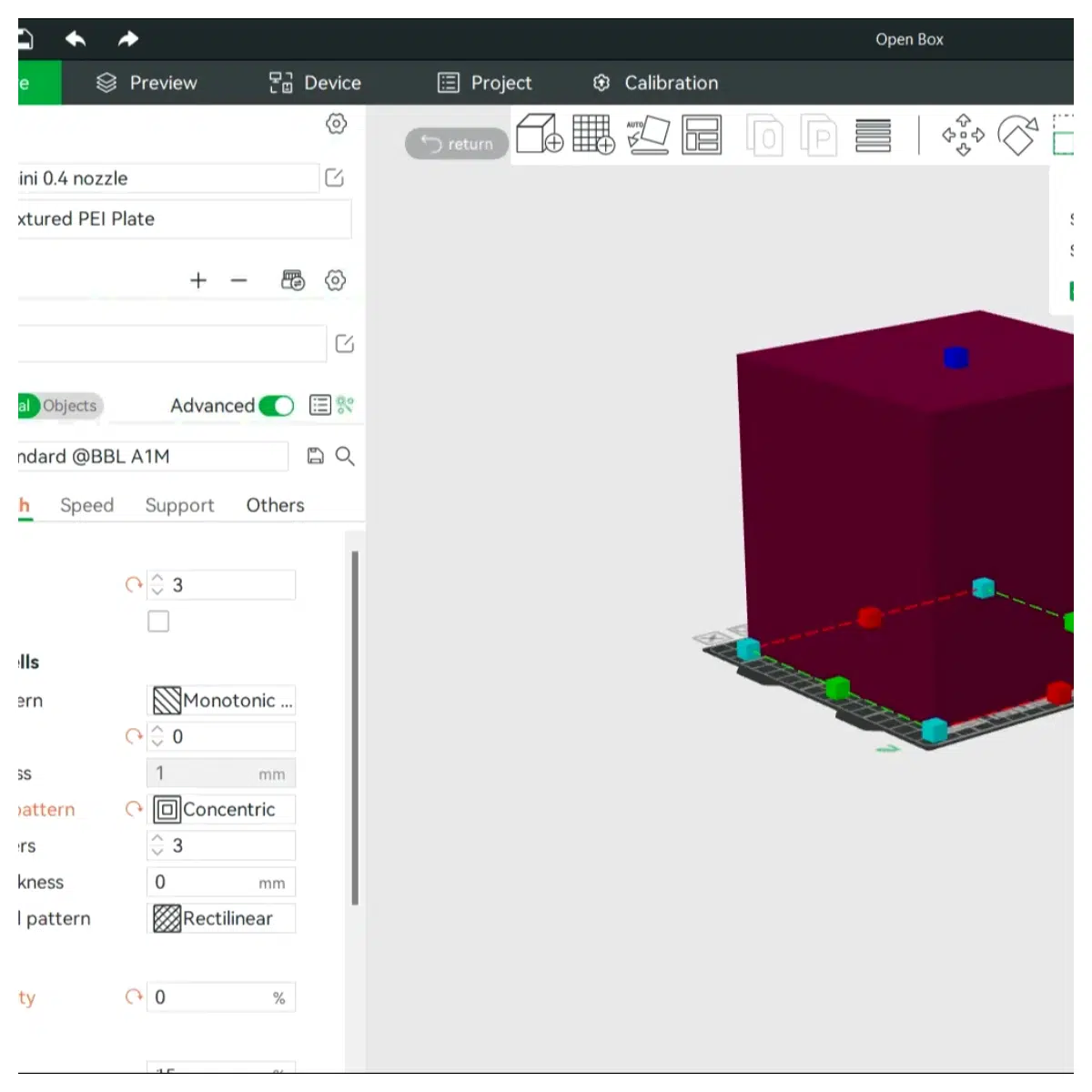The image size is (1092, 1092).
Task: Click the return button
Action: [457, 144]
